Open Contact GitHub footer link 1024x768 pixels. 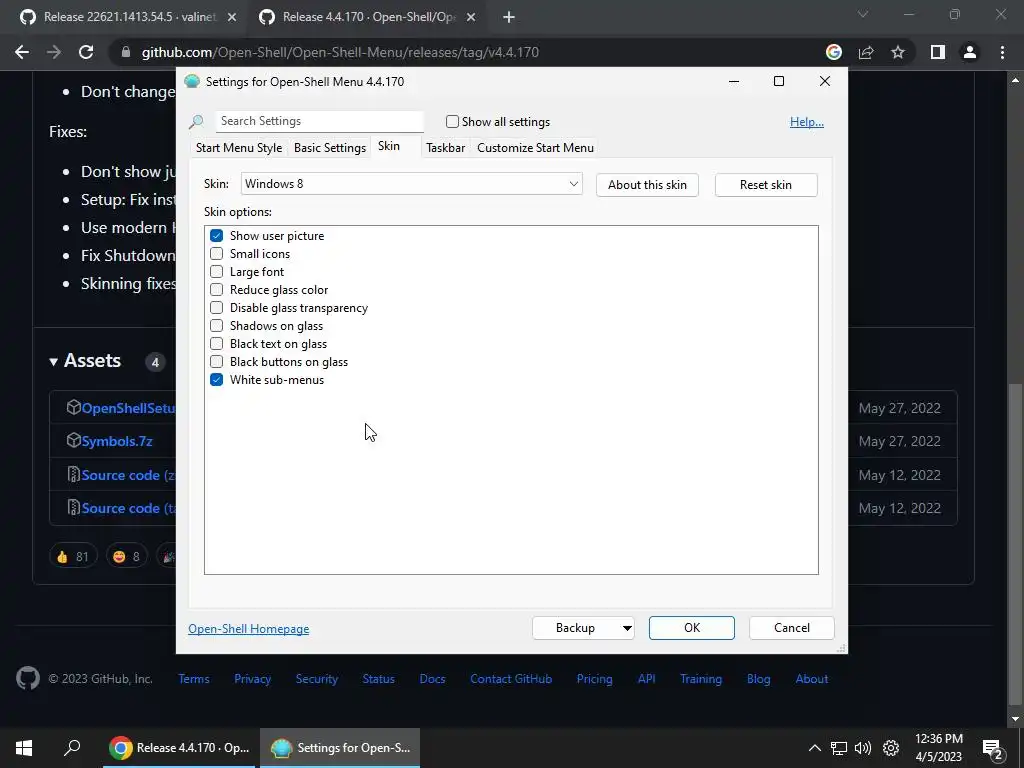tap(511, 679)
